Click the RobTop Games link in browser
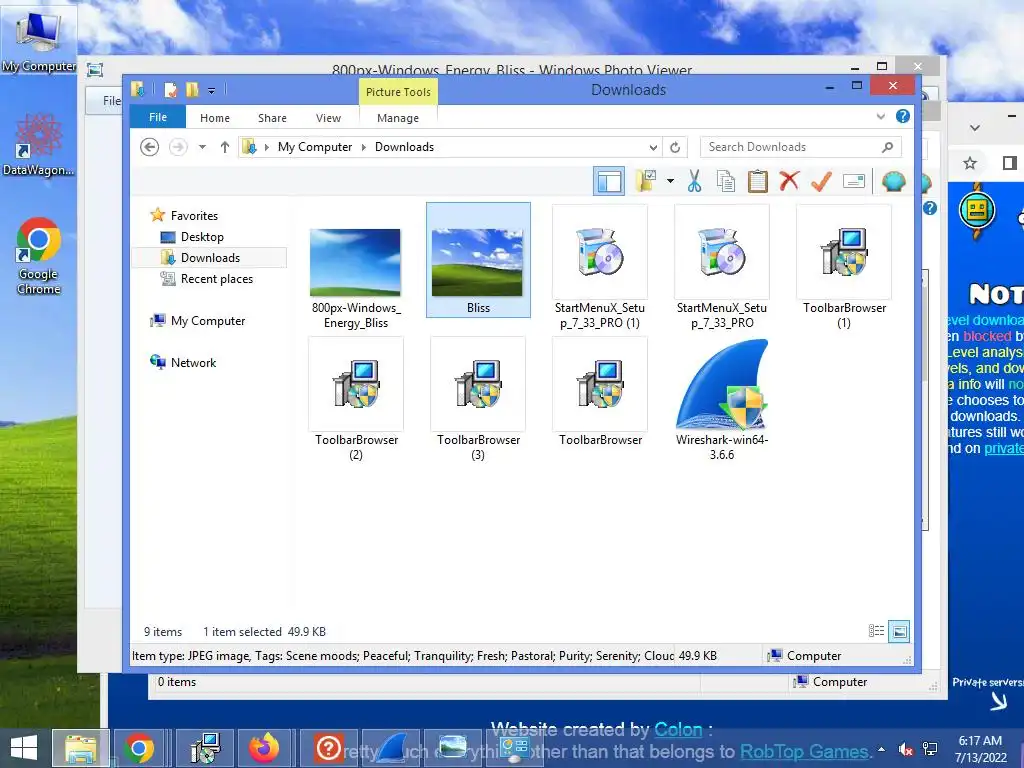 pyautogui.click(x=803, y=752)
